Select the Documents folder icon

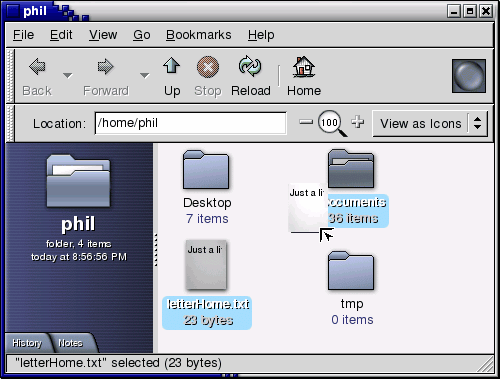tap(351, 169)
